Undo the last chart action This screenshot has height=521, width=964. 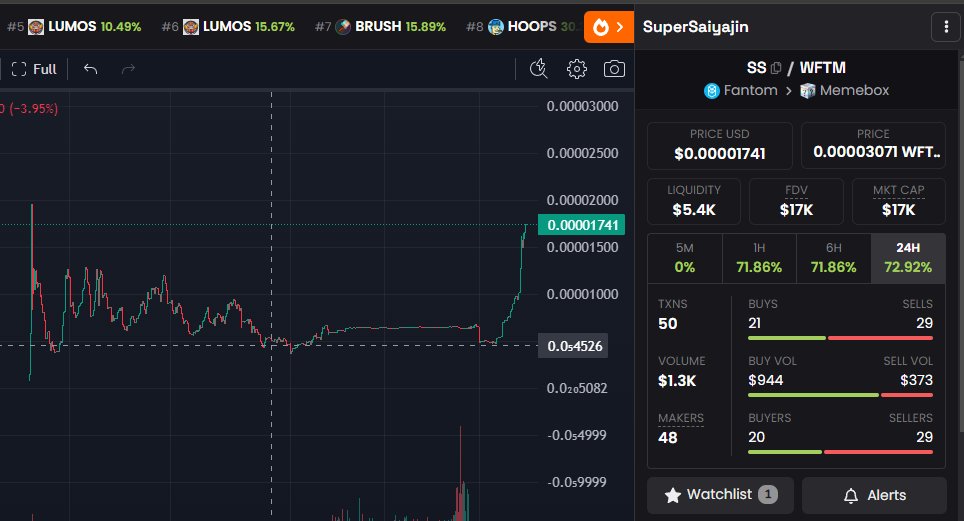pos(90,69)
